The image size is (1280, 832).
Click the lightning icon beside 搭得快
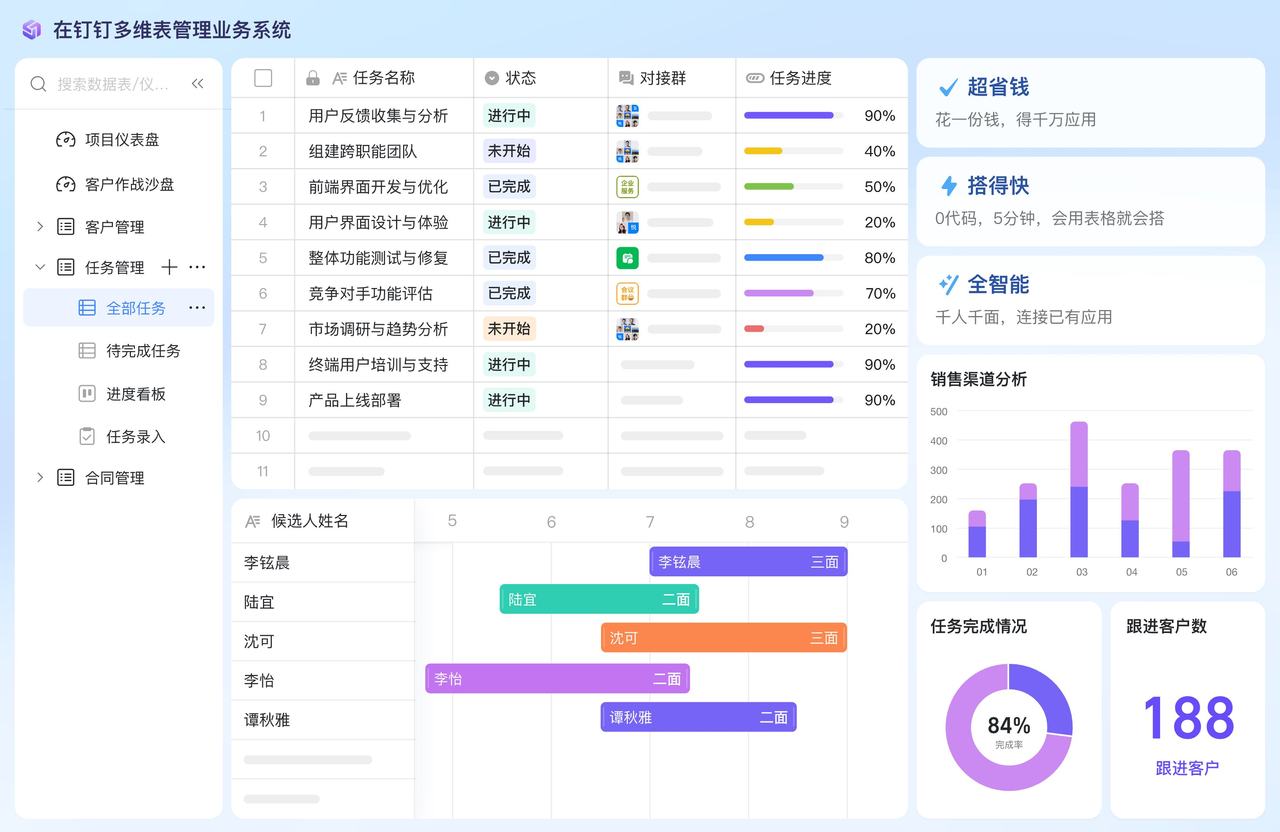pyautogui.click(x=949, y=186)
